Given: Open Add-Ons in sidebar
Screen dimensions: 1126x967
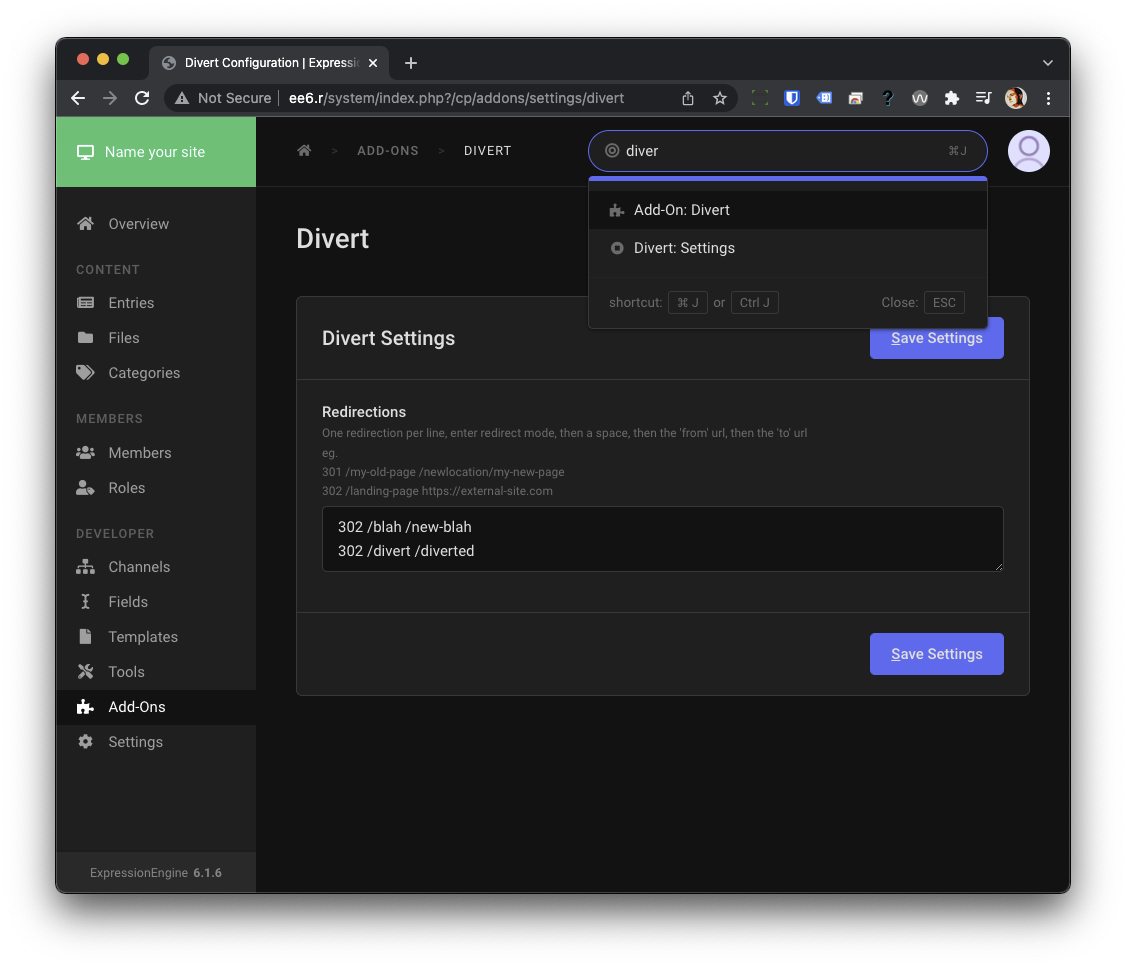Looking at the screenshot, I should (156, 708).
